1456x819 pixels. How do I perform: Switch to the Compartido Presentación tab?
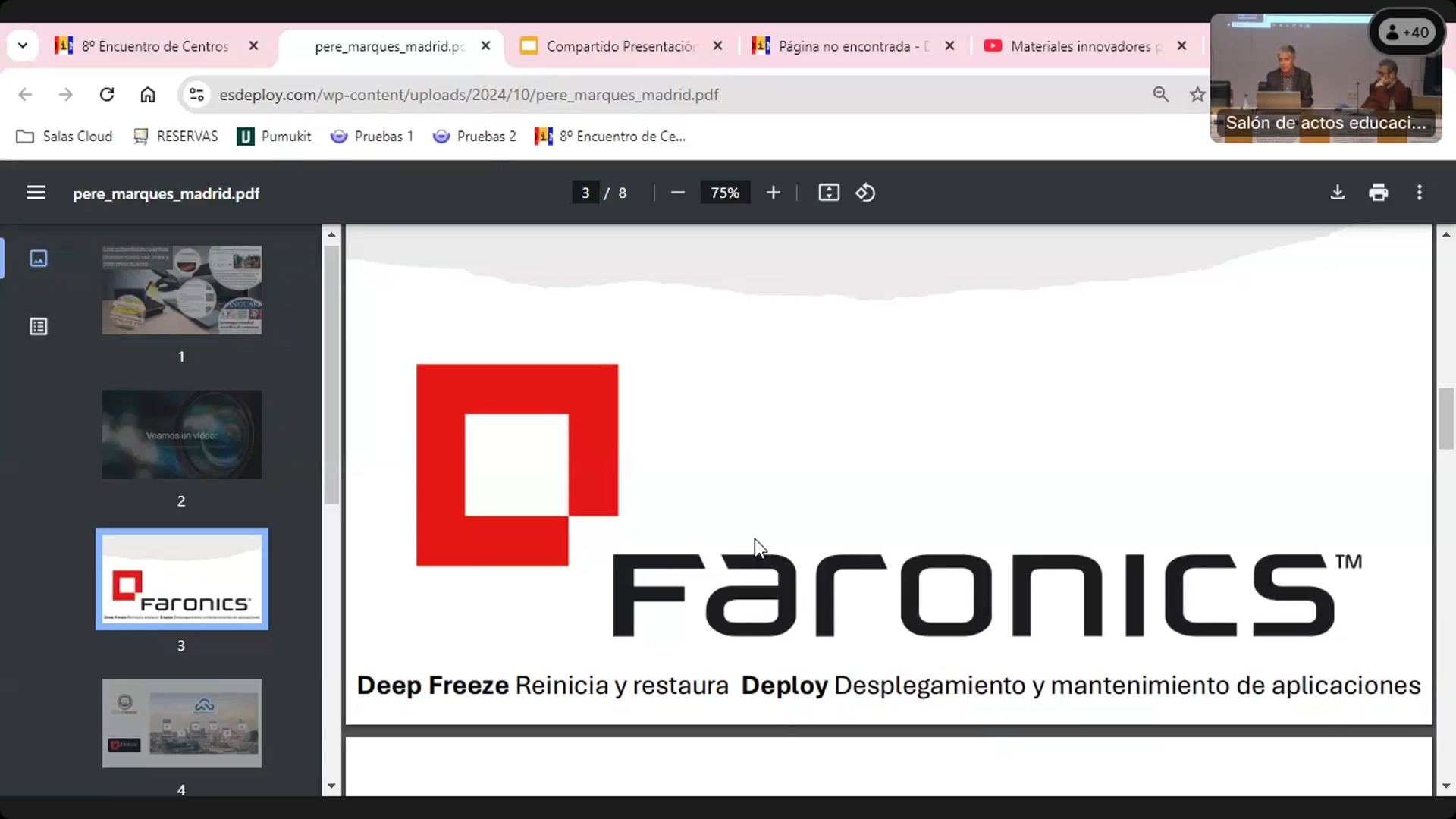[620, 46]
